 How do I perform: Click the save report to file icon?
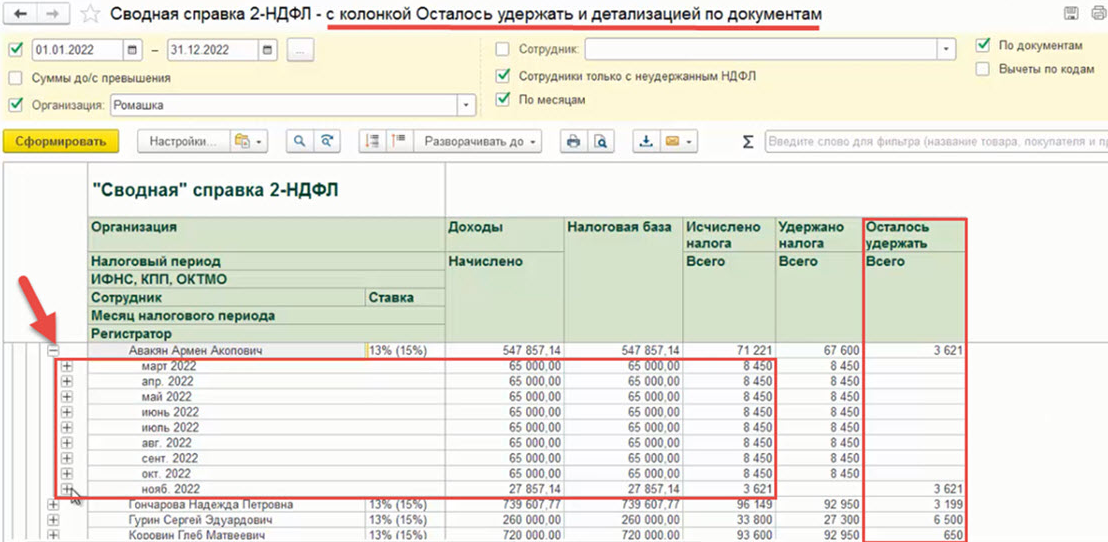pos(646,142)
